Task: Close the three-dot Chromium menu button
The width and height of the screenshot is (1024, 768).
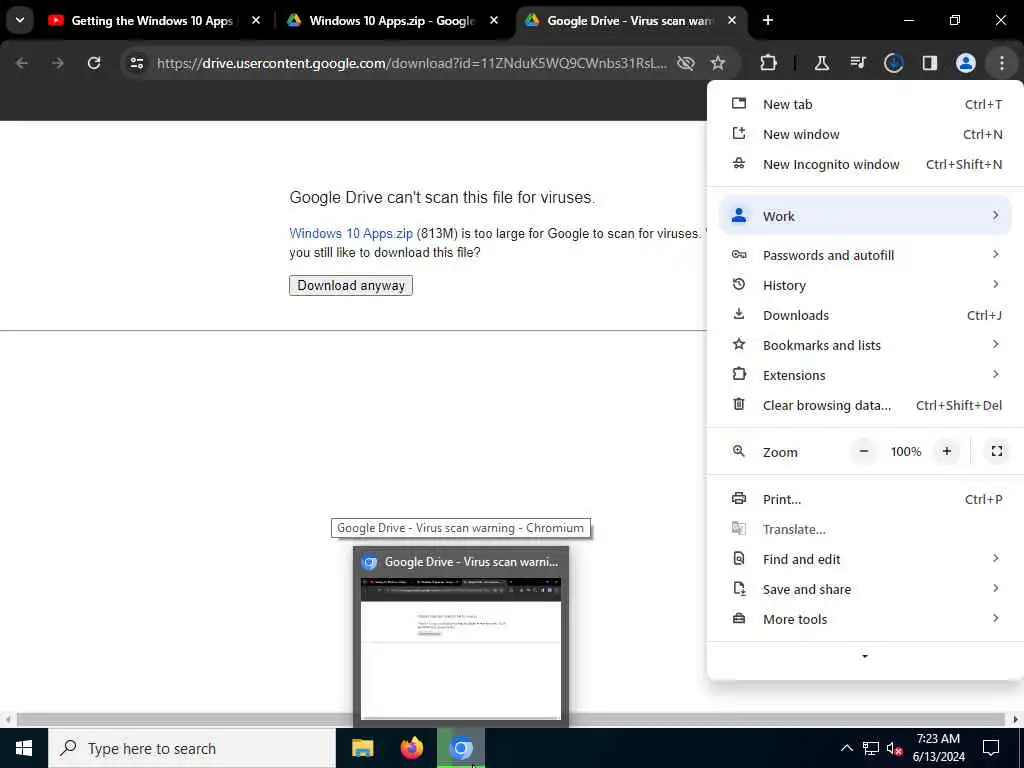Action: (1002, 63)
